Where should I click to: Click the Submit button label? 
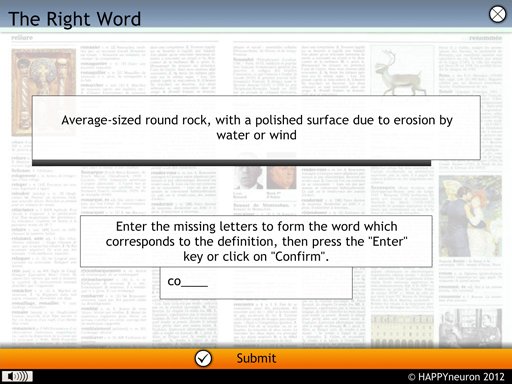click(x=256, y=359)
